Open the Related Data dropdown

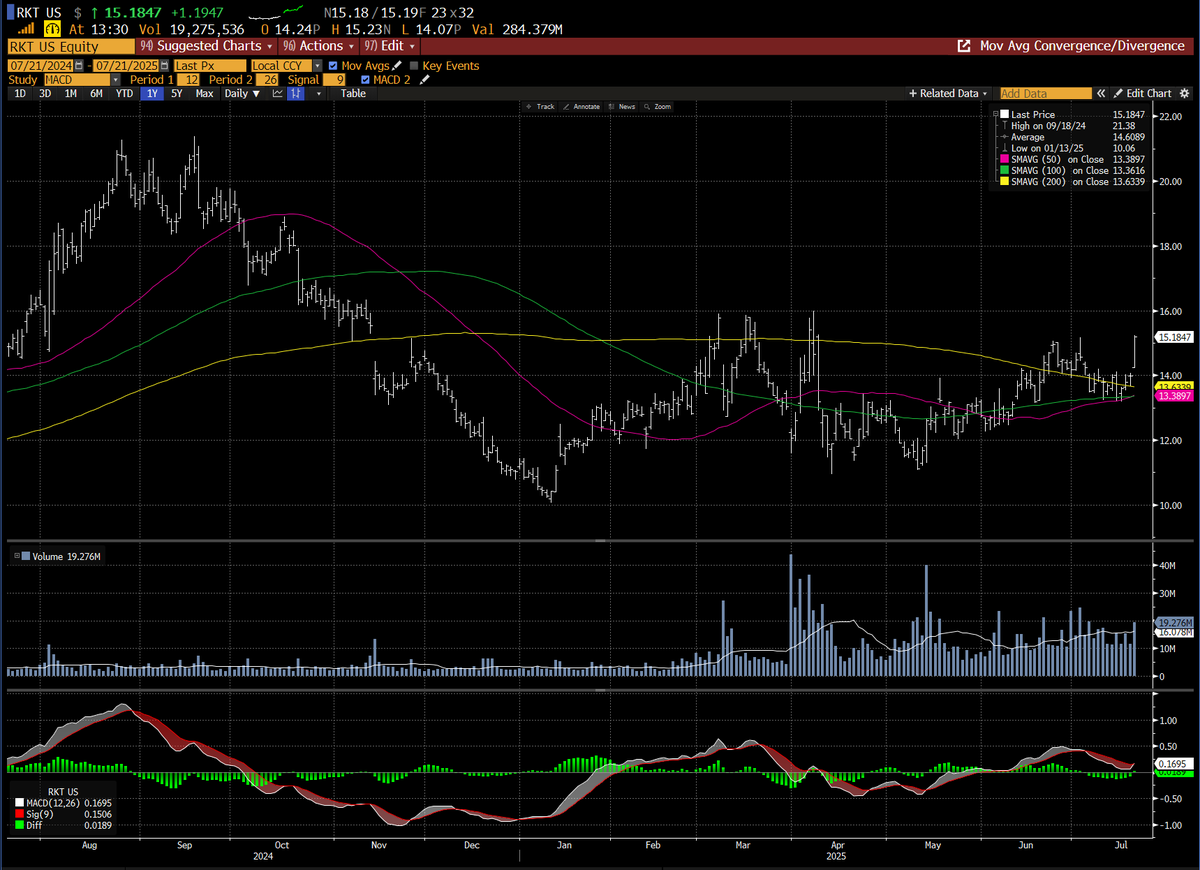(x=948, y=93)
